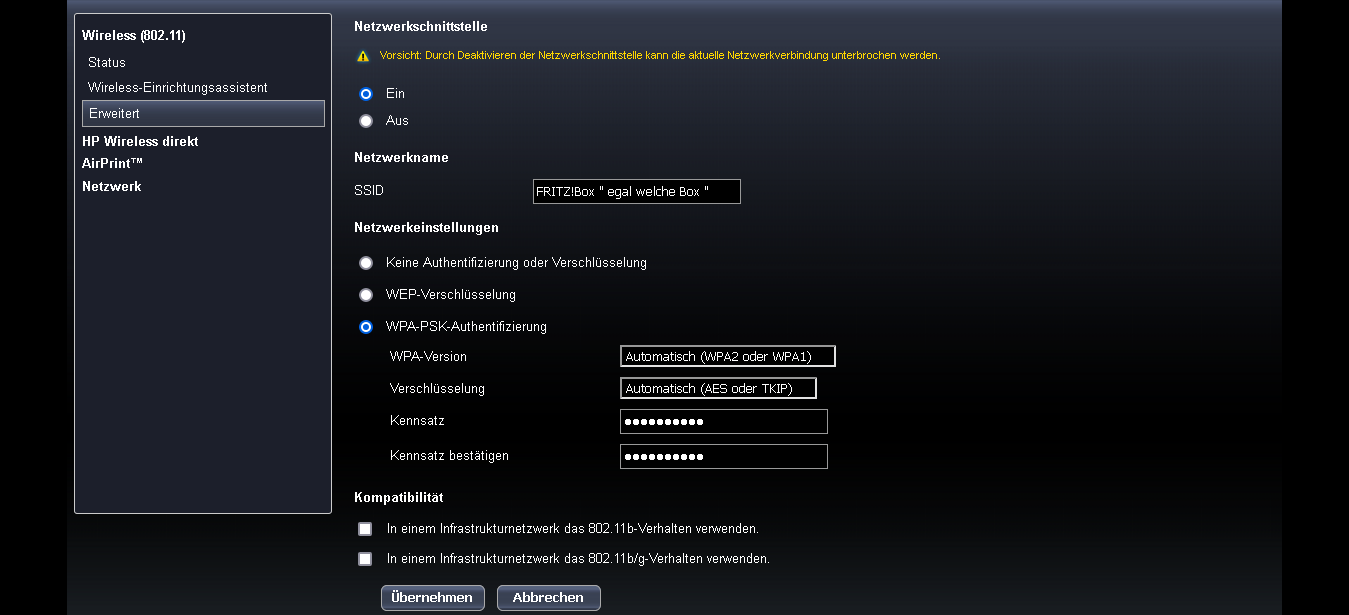Focus the Kennsatz password field
Screen dimensions: 1349x615
pos(723,421)
